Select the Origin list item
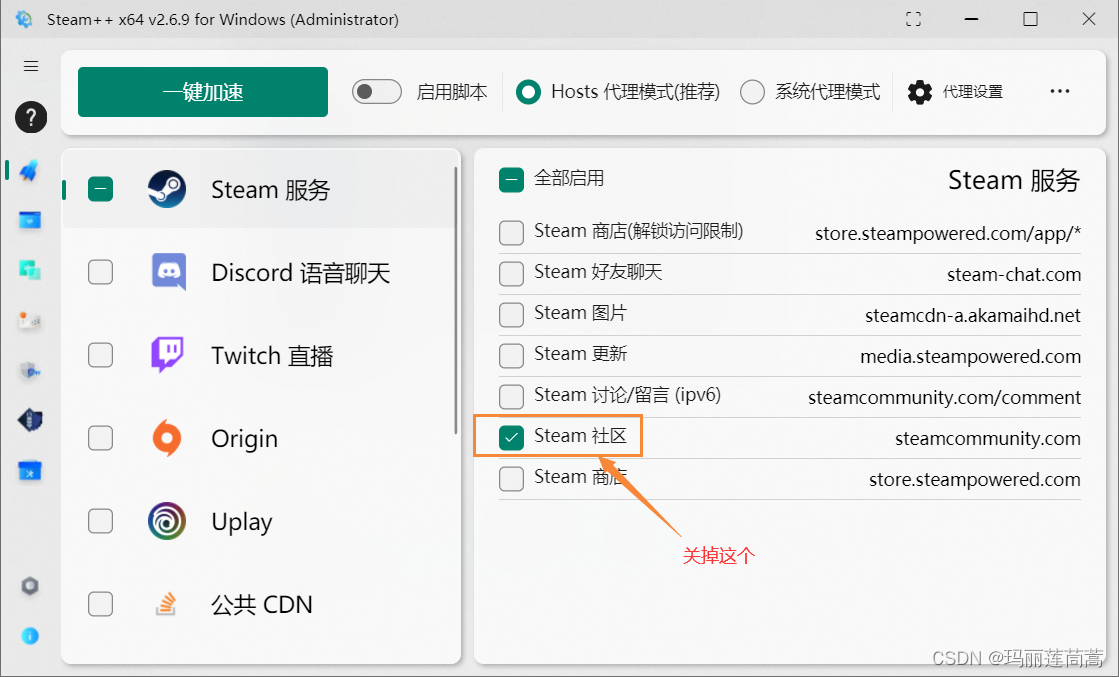The width and height of the screenshot is (1119, 677). [258, 438]
